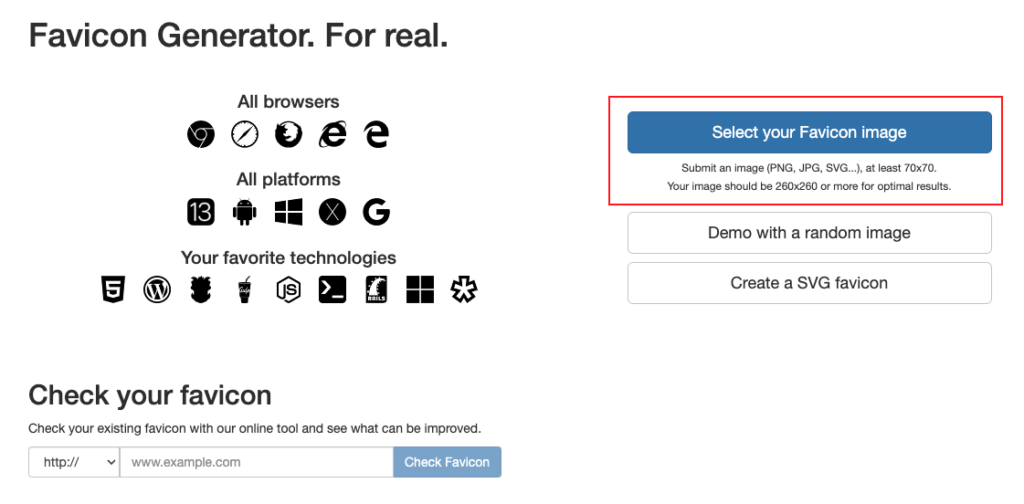
Task: Click the iOS 13 platform icon
Action: 200,212
